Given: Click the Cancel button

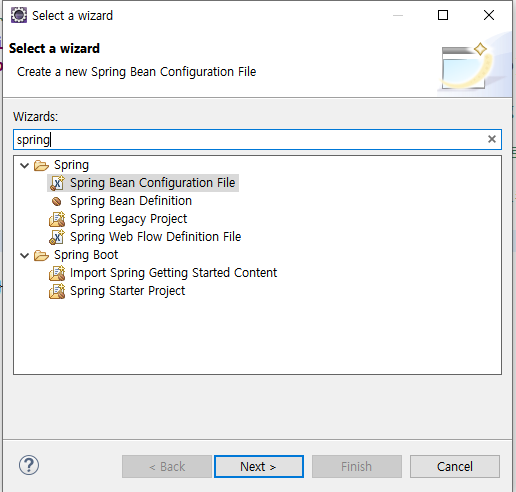Looking at the screenshot, I should 455,466.
